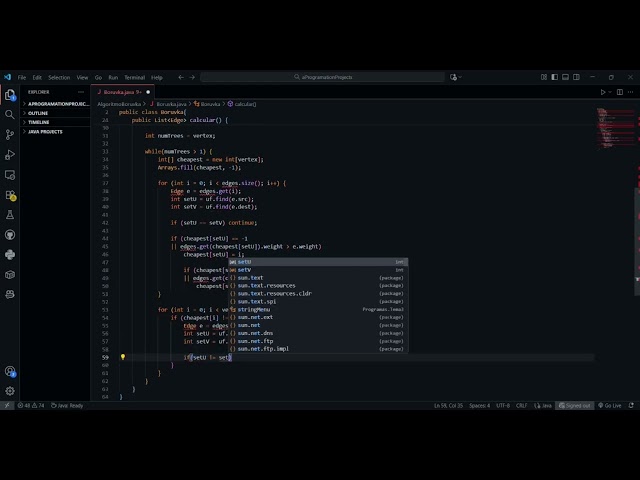Open Source Control view

(10, 135)
